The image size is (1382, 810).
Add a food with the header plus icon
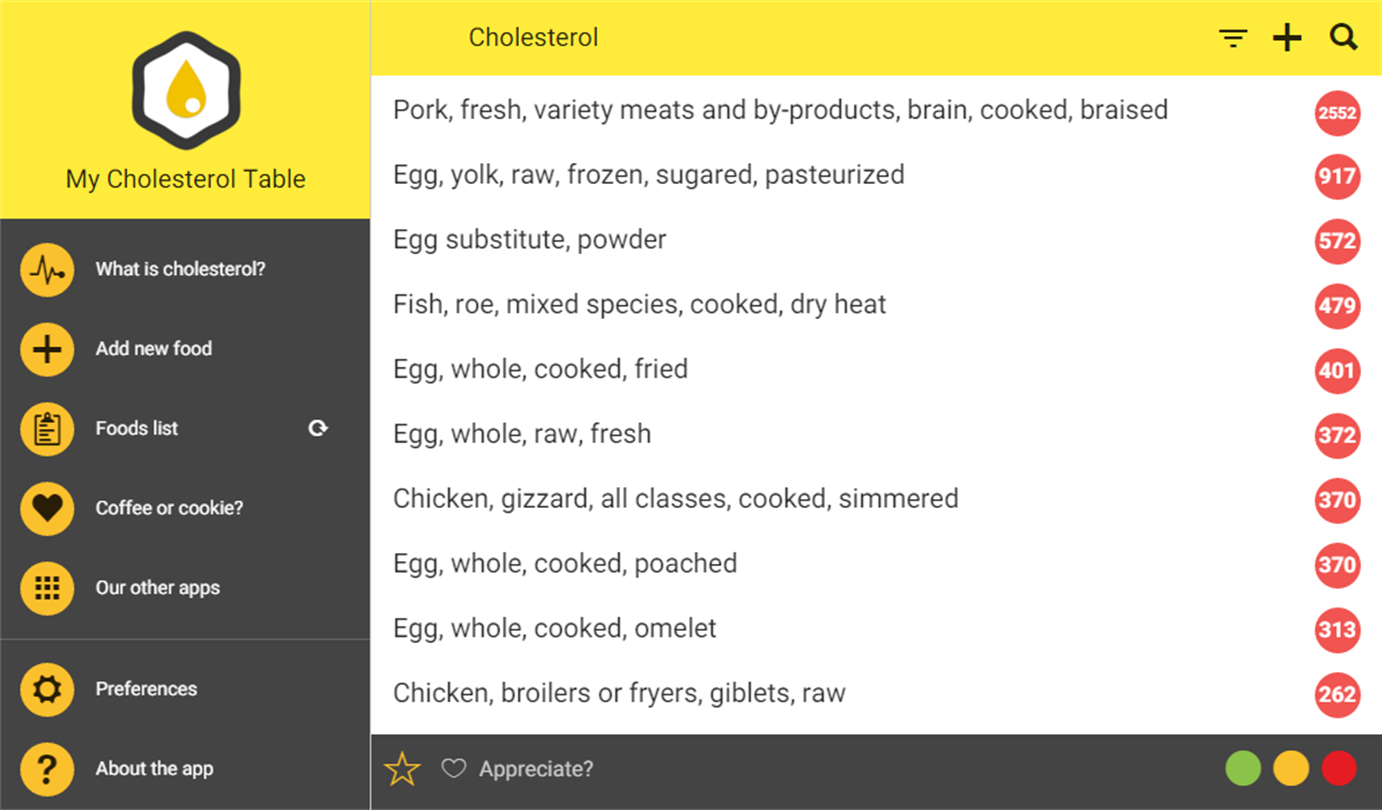[1287, 38]
